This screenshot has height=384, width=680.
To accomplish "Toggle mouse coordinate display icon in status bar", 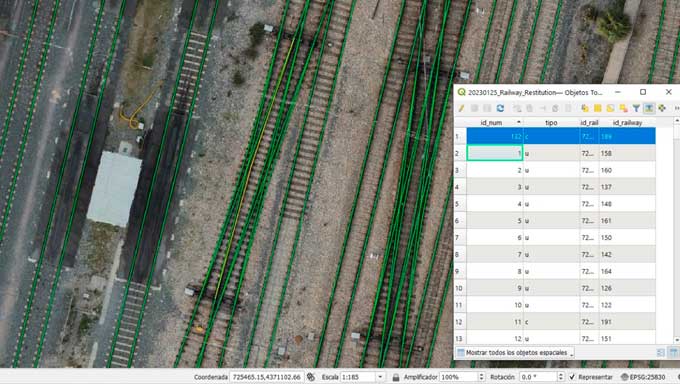I will coord(311,377).
